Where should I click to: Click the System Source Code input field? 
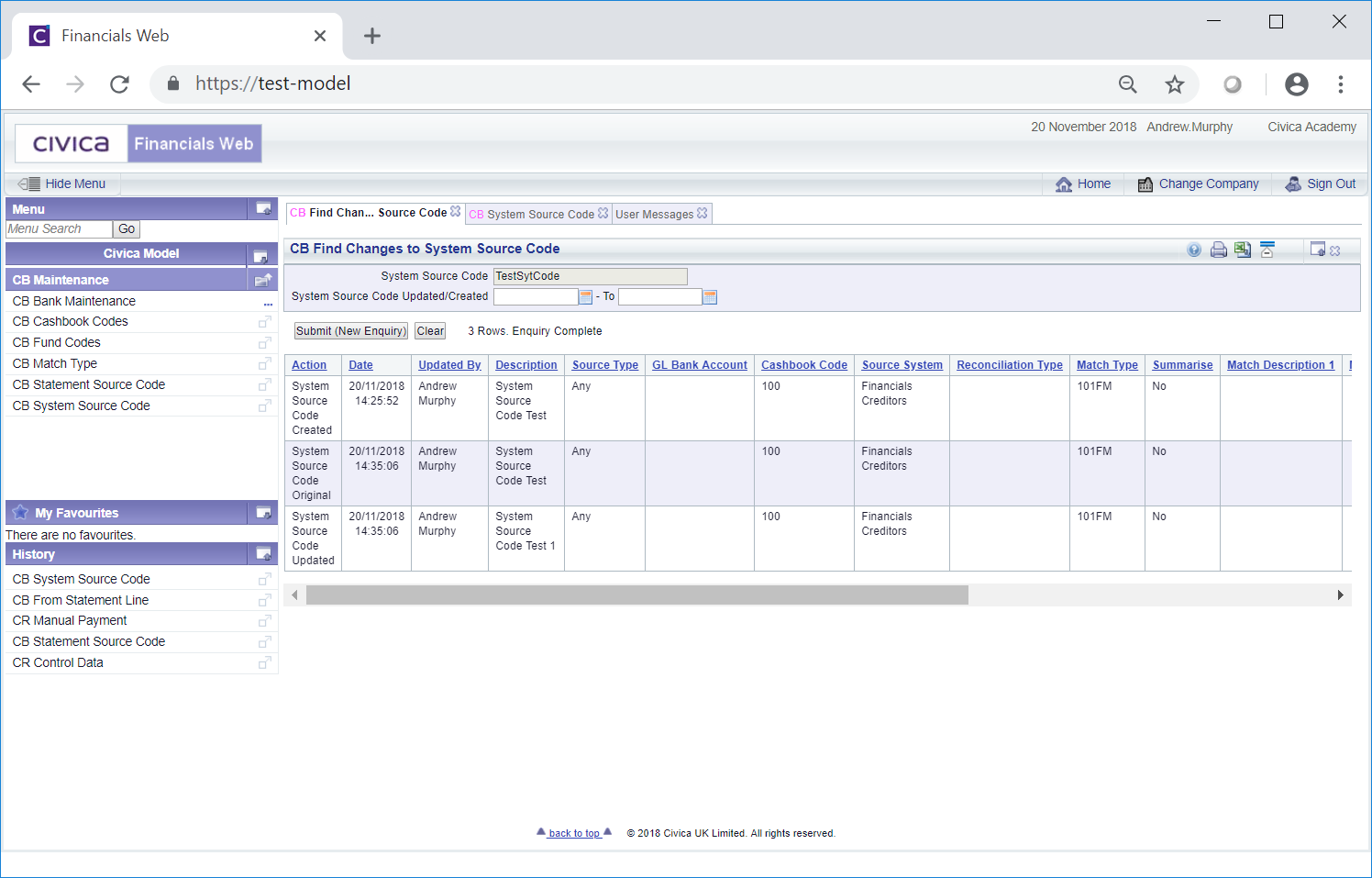591,276
